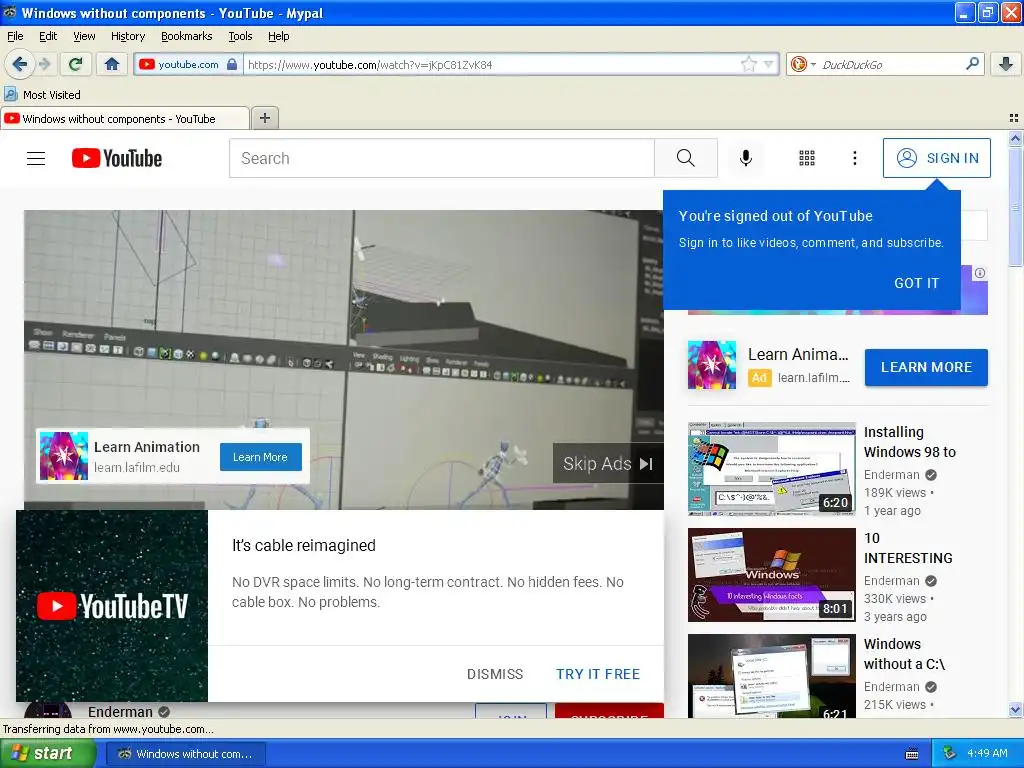The width and height of the screenshot is (1024, 768).
Task: Click the YouTube logo
Action: [x=117, y=158]
